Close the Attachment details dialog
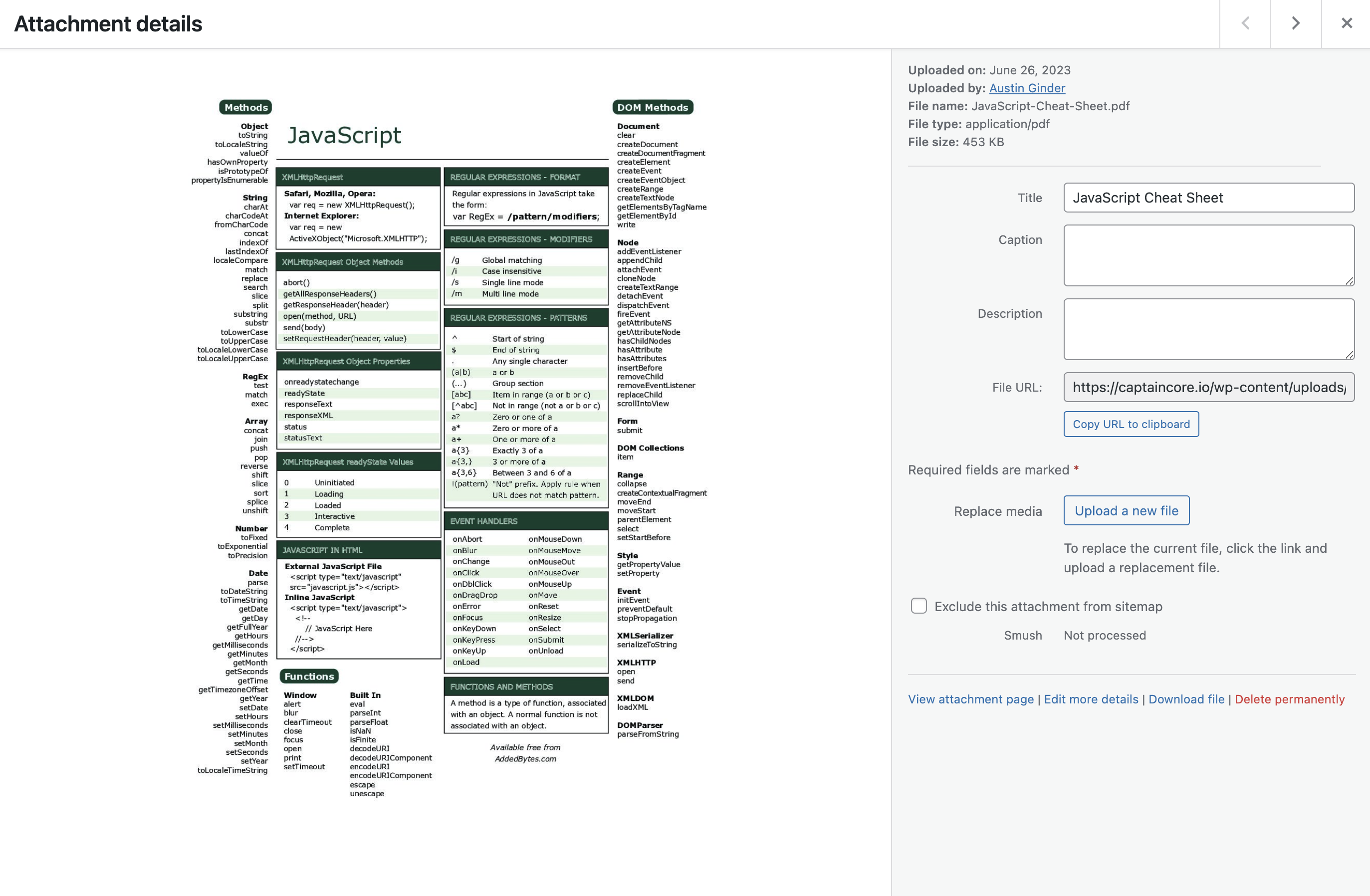Image resolution: width=1370 pixels, height=896 pixels. coord(1347,23)
